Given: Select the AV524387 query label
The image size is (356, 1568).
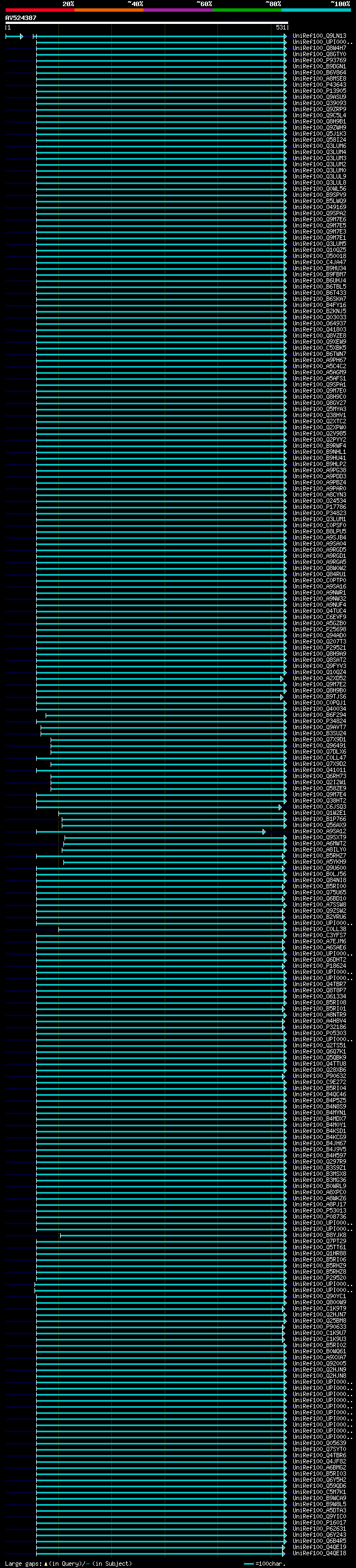Looking at the screenshot, I should coord(21,18).
